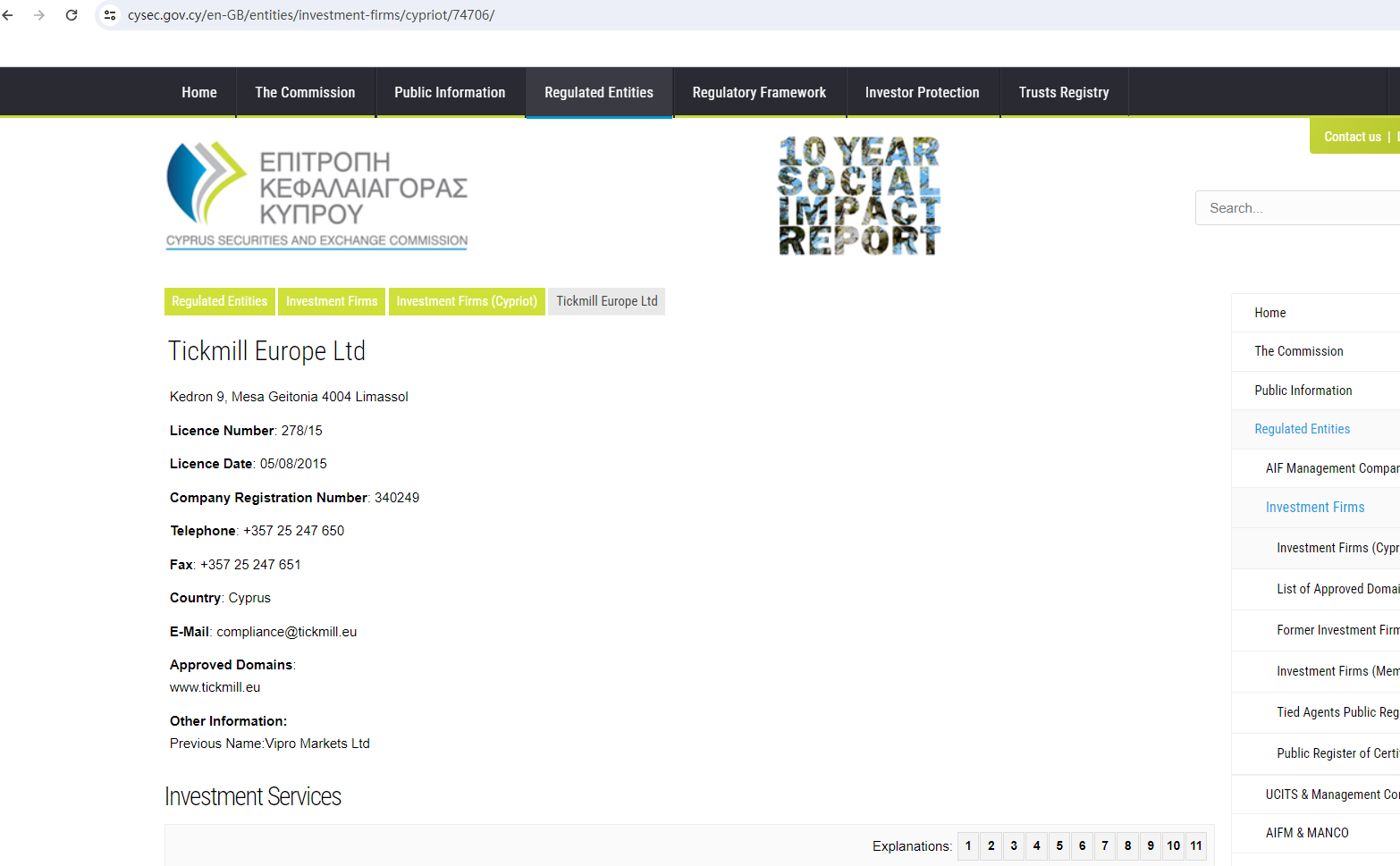Show explanation number 5
1400x866 pixels.
pos(1059,846)
